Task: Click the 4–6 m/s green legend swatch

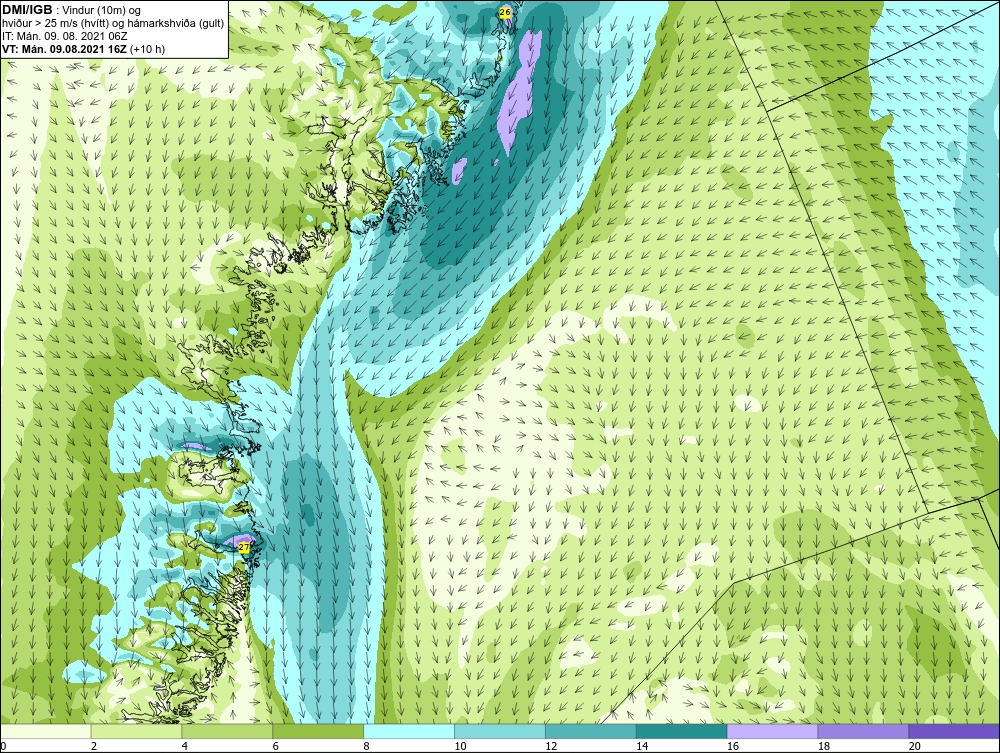Action: [228, 731]
